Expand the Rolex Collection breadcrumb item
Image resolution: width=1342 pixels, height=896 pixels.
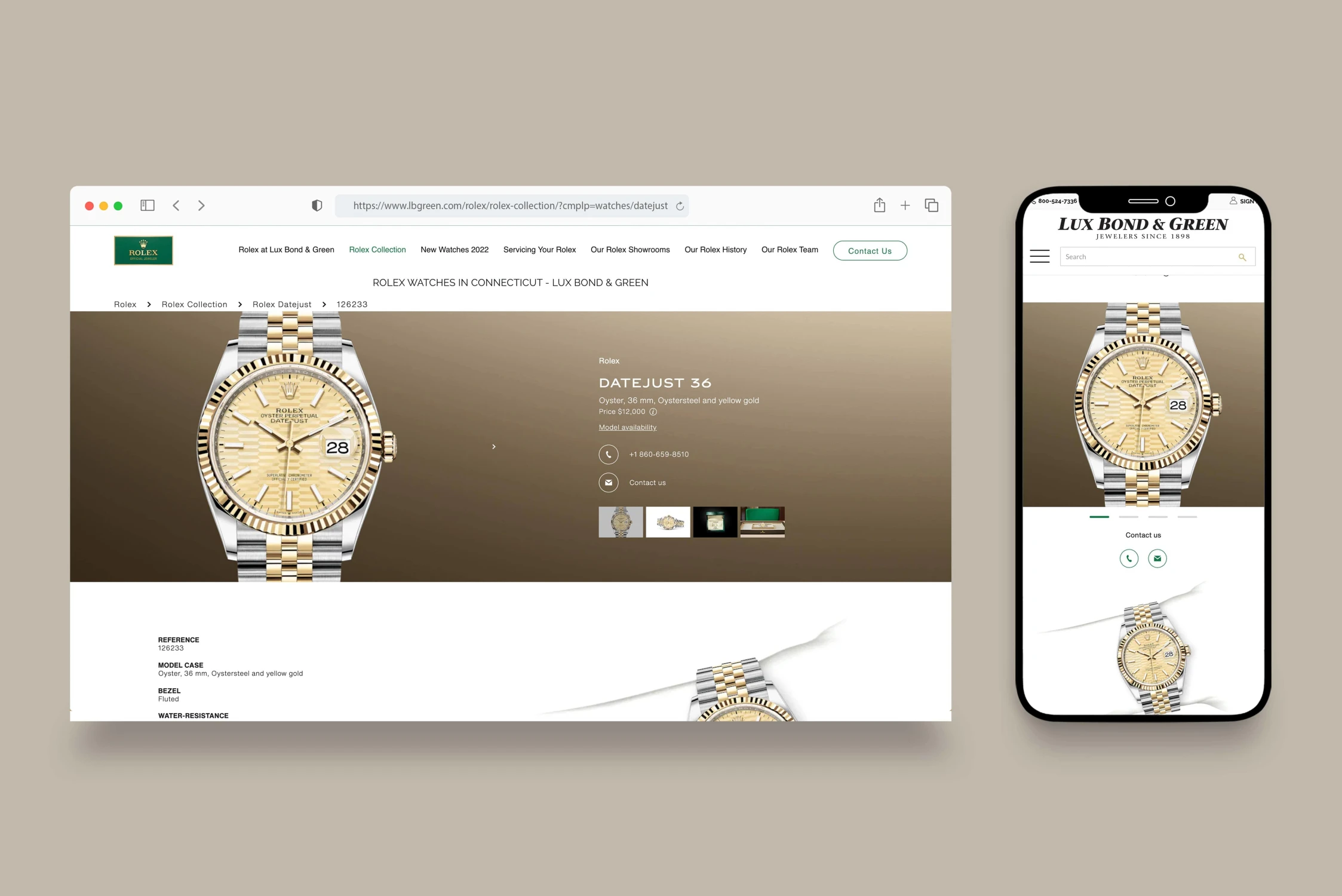point(194,304)
